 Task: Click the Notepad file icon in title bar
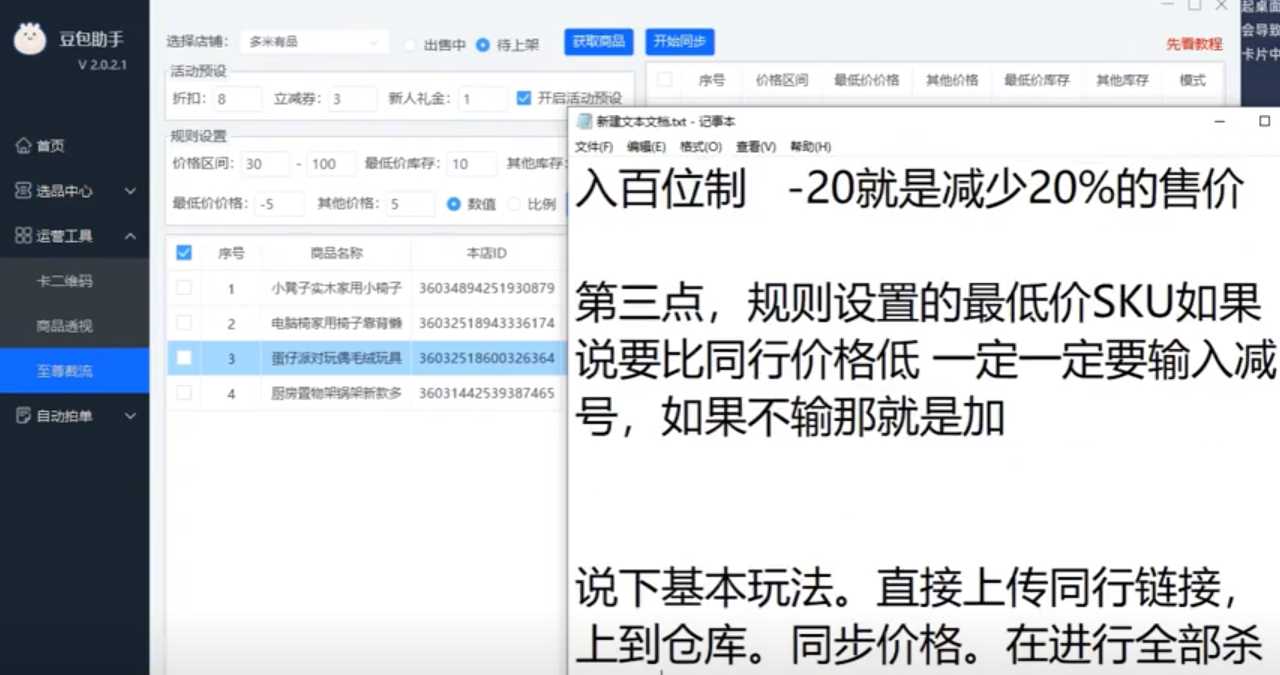[584, 121]
